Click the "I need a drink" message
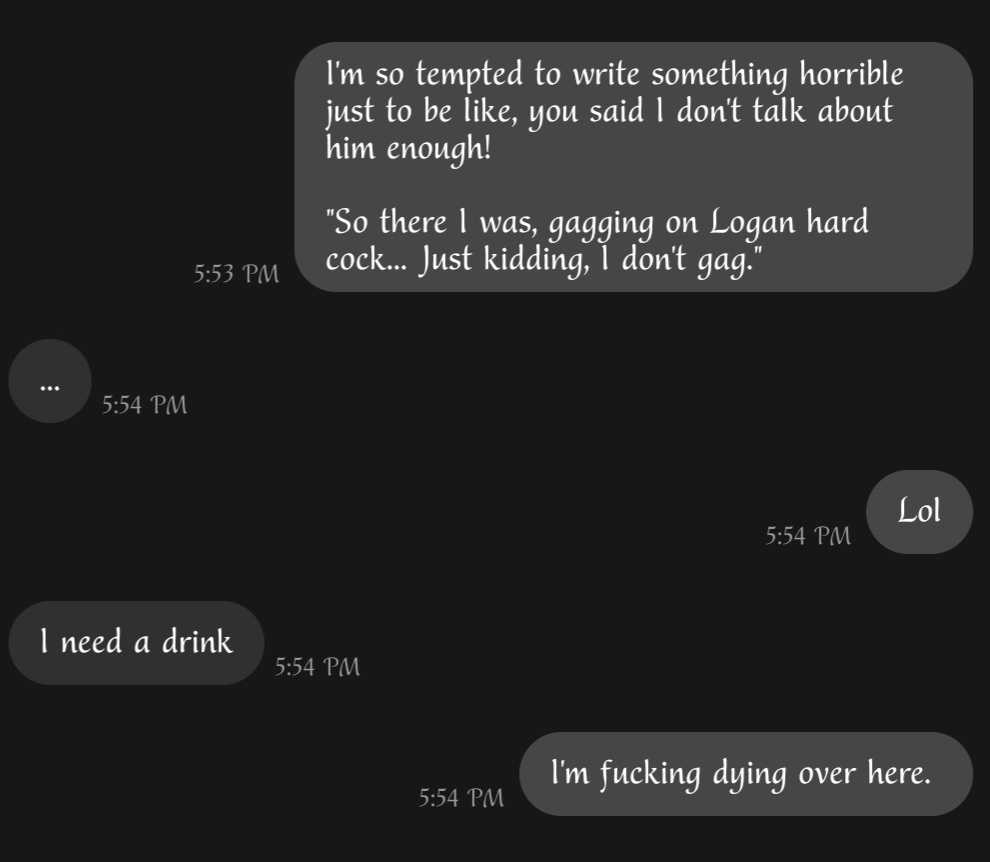This screenshot has height=862, width=990. click(136, 643)
